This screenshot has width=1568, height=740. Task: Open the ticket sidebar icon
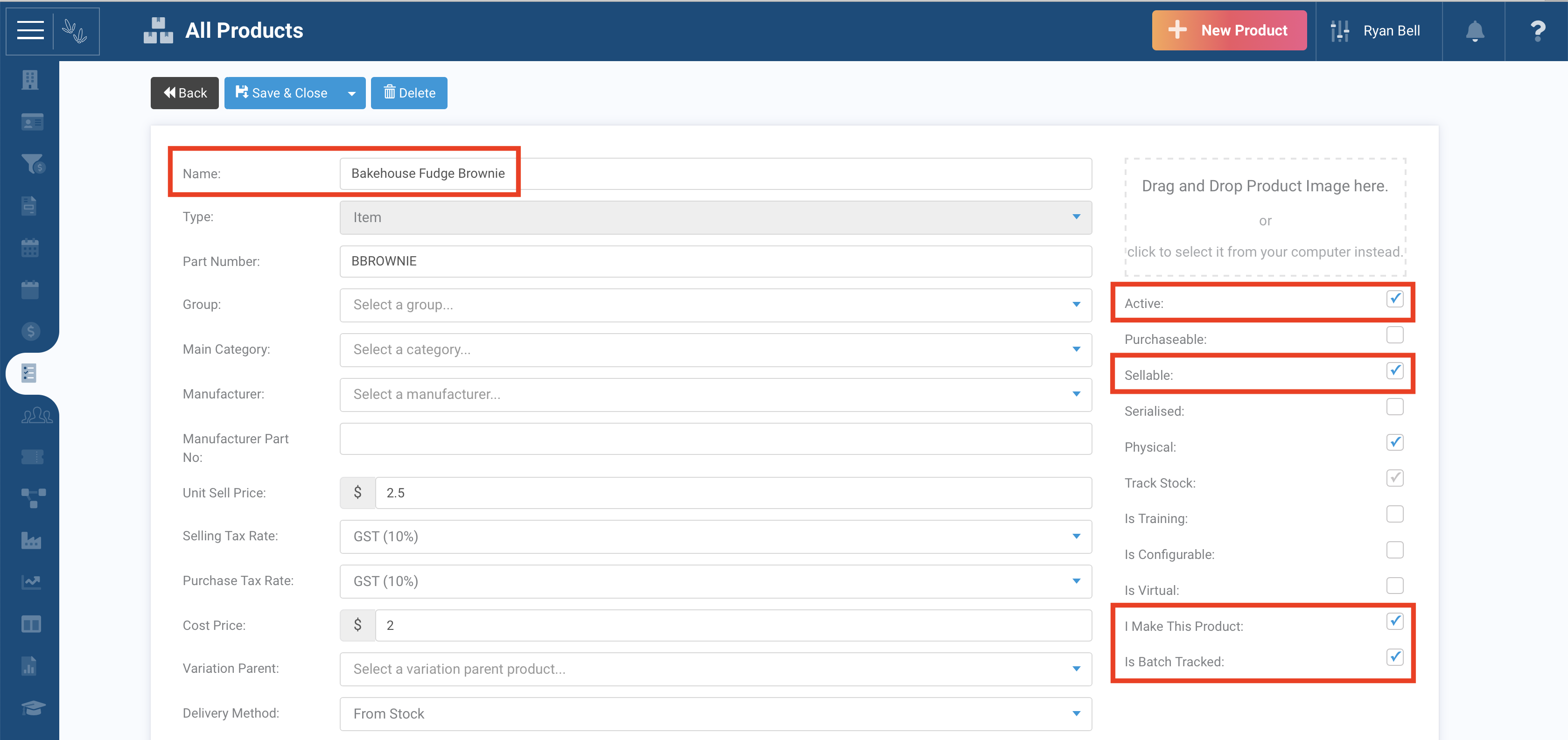(x=32, y=456)
